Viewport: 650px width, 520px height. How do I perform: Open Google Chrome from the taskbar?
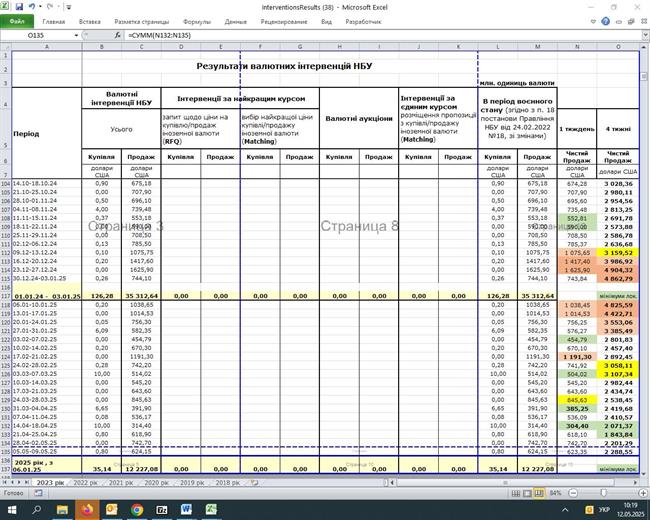coord(137,510)
